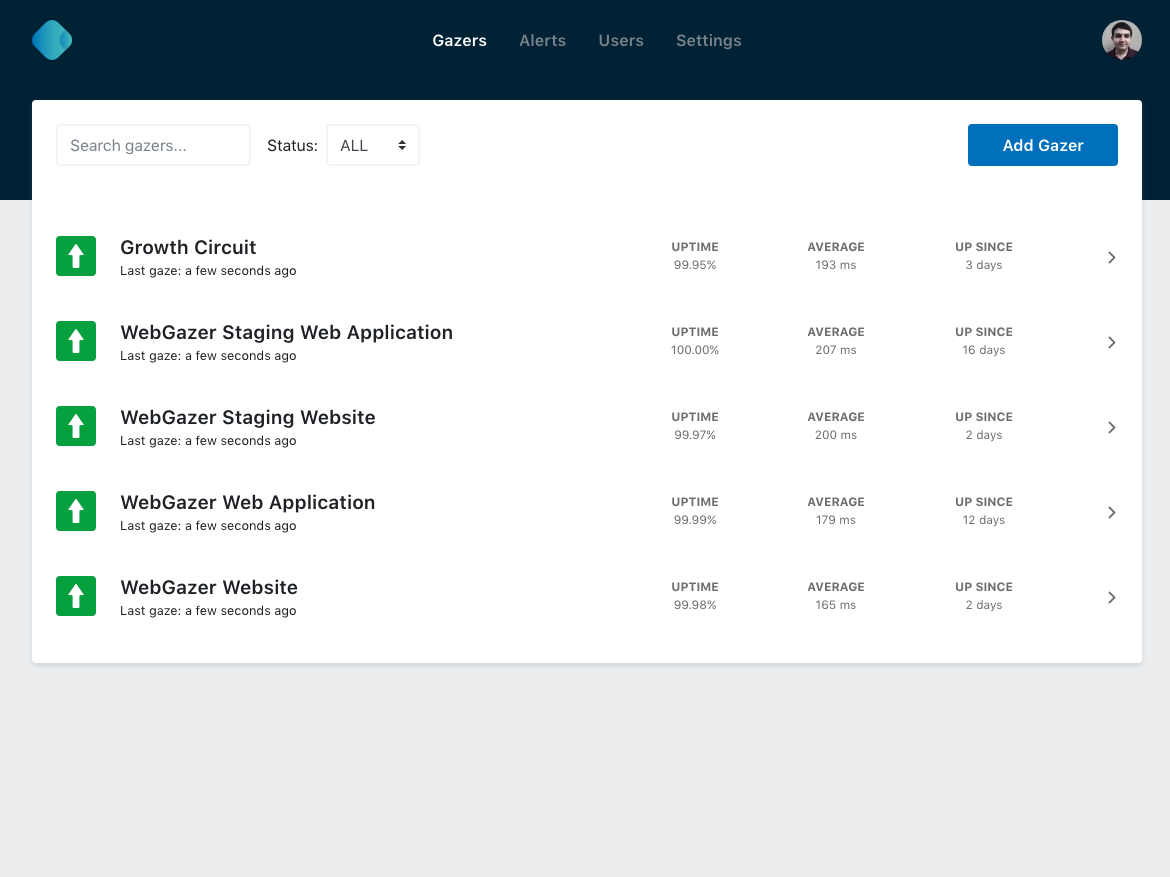This screenshot has height=877, width=1170.
Task: Open the Growth Circuit gazer title
Action: 188,247
